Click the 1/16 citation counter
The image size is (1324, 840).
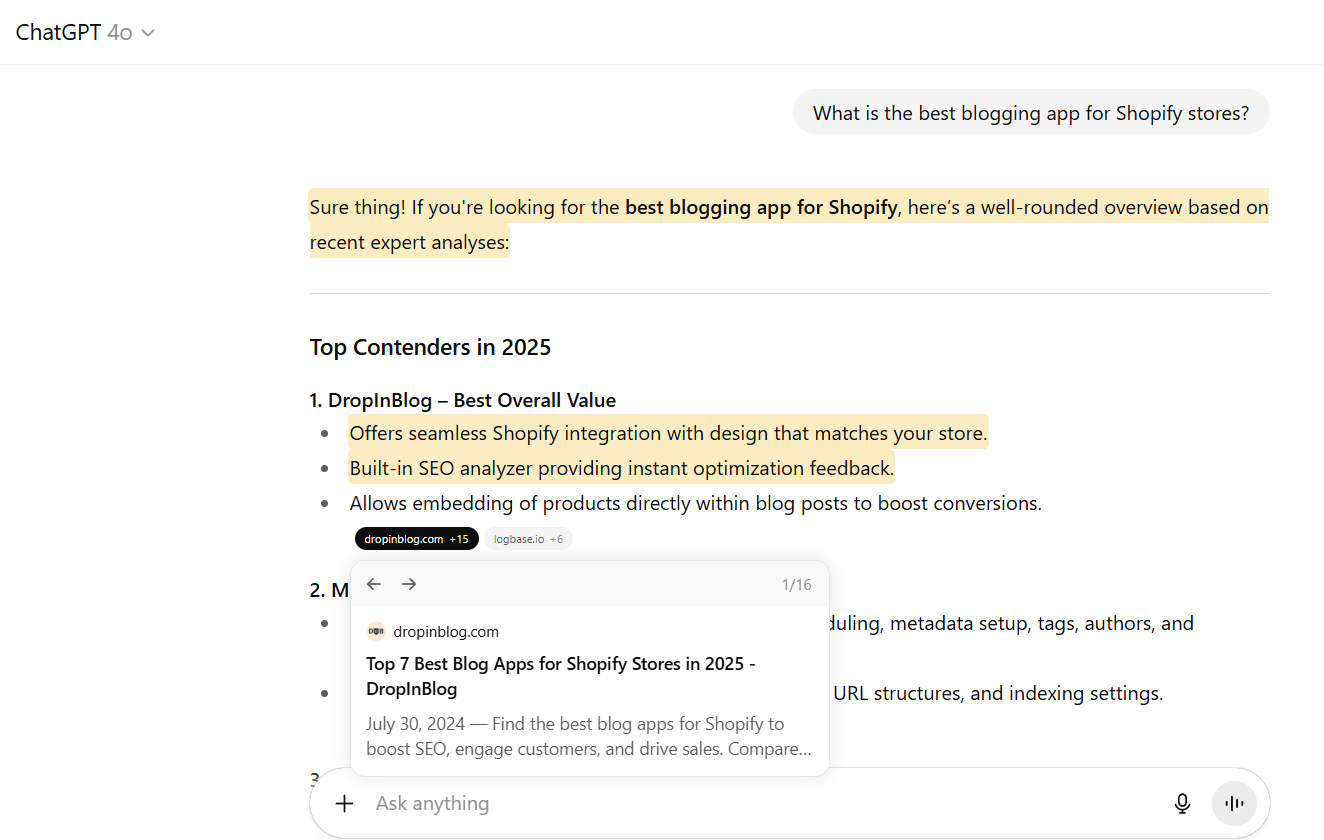click(797, 585)
